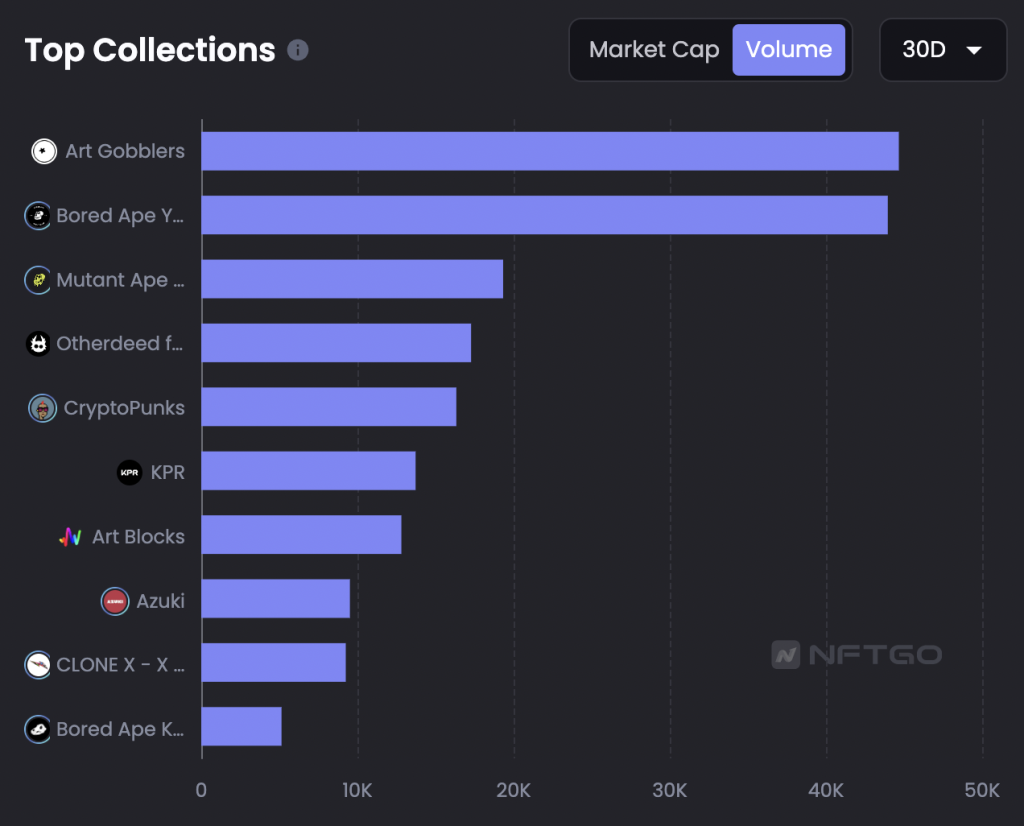The image size is (1024, 826).
Task: Click the Bored Ape K... collection logo
Action: tap(38, 729)
